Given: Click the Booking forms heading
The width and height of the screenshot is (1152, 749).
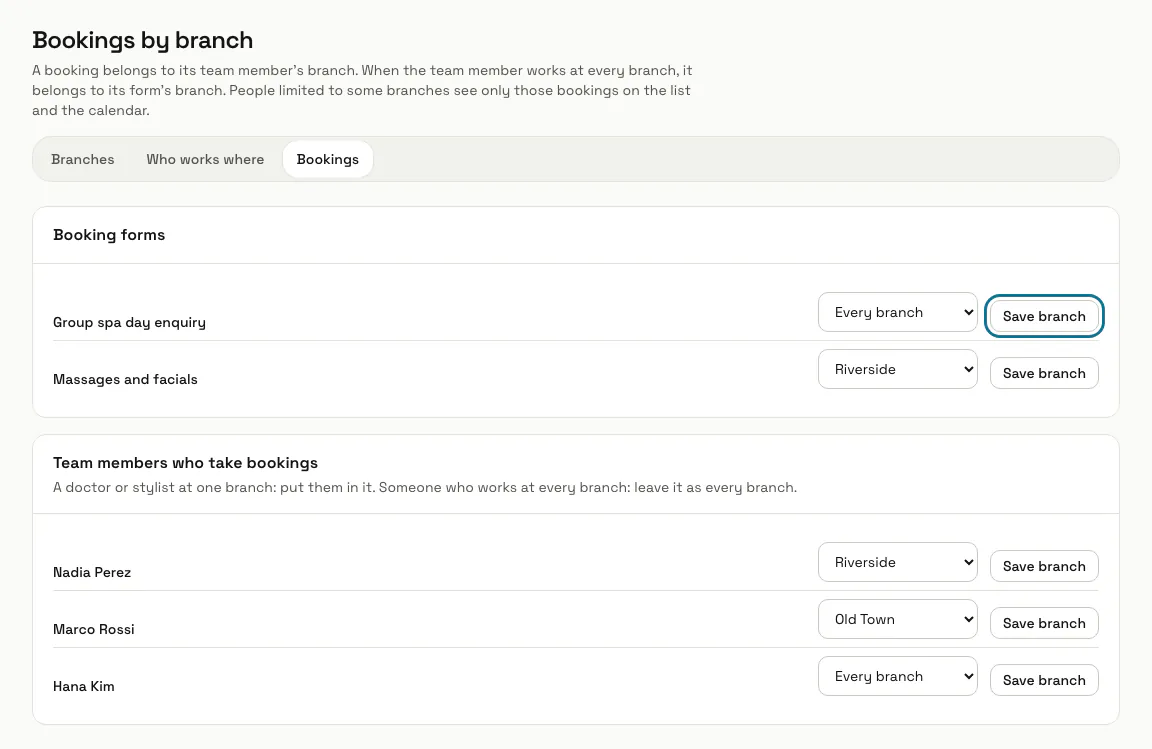Looking at the screenshot, I should (x=109, y=235).
